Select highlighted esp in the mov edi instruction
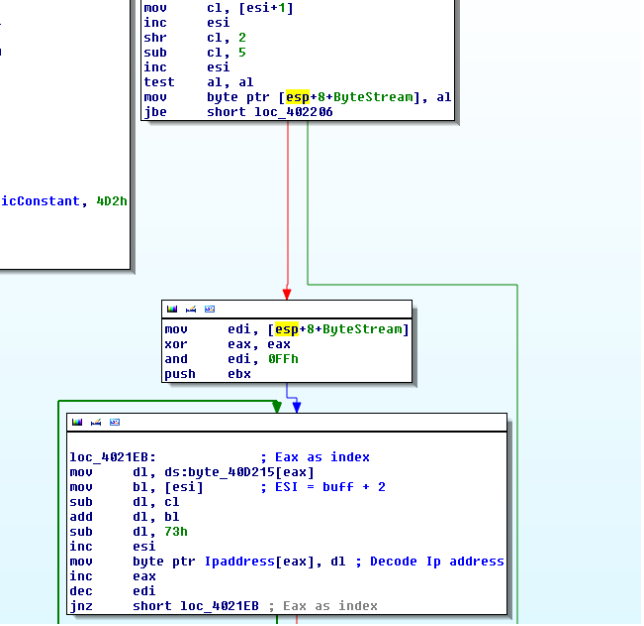 (x=290, y=329)
